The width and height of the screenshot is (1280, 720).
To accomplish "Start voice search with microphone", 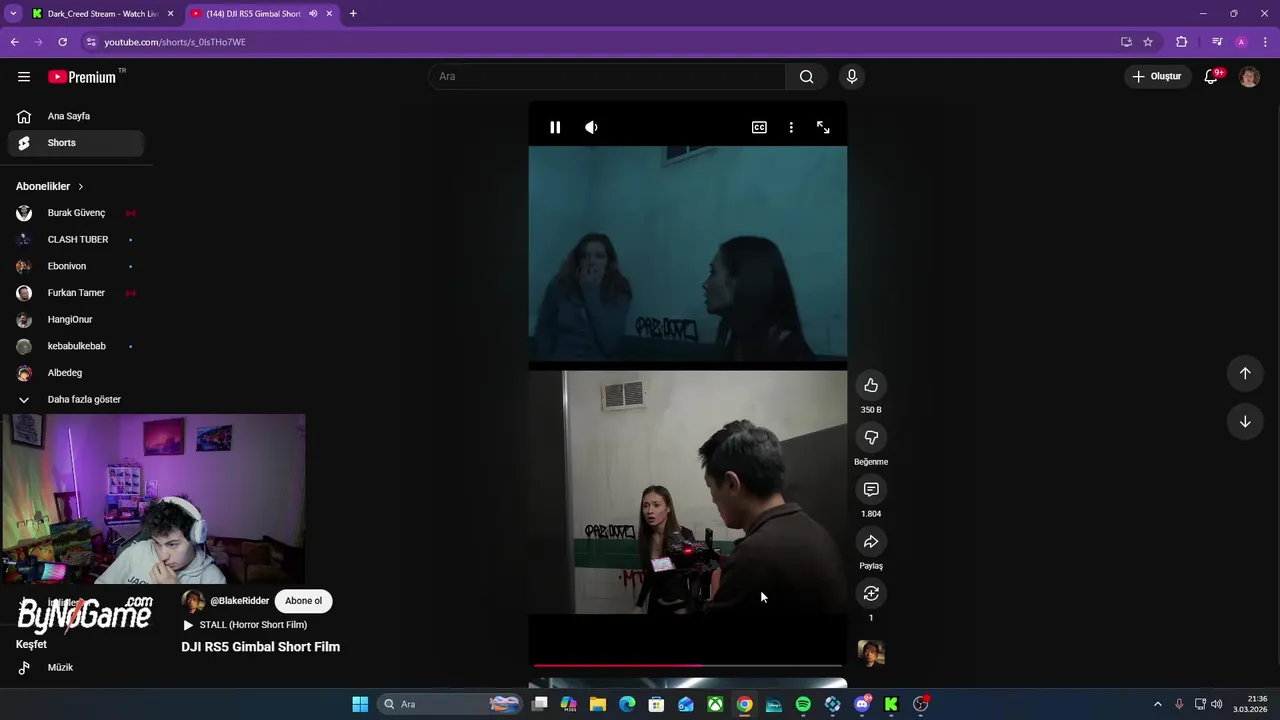I will tap(852, 77).
